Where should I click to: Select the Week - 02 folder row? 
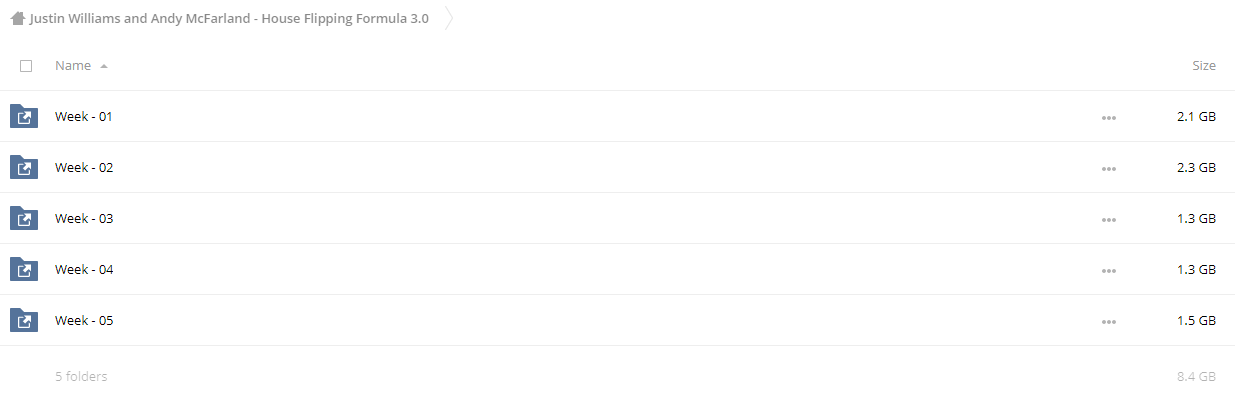tap(617, 168)
